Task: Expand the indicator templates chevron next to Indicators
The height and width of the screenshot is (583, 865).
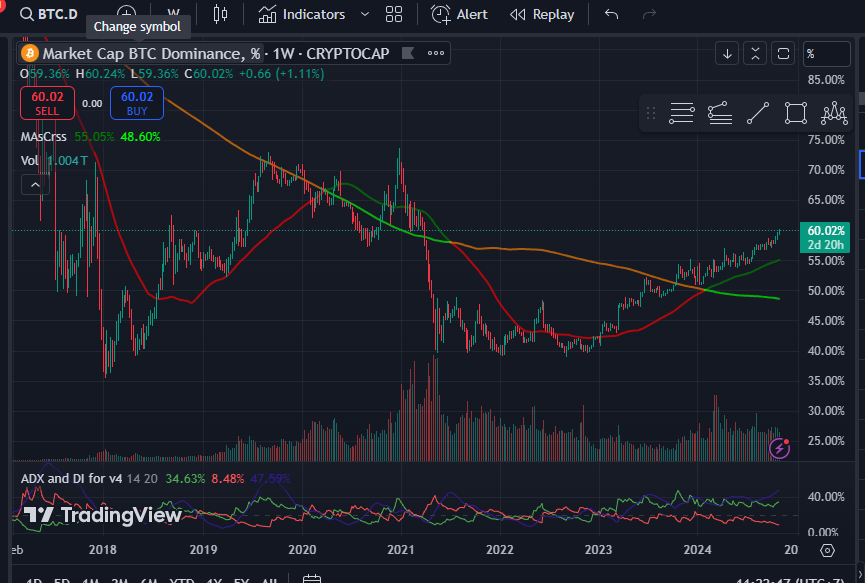Action: point(365,14)
